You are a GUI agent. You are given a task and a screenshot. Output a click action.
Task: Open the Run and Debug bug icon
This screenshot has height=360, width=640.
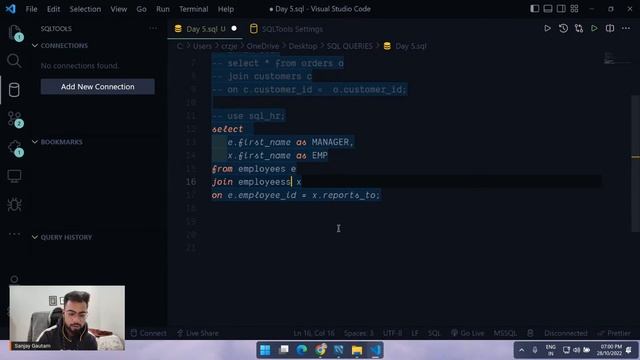(x=14, y=204)
